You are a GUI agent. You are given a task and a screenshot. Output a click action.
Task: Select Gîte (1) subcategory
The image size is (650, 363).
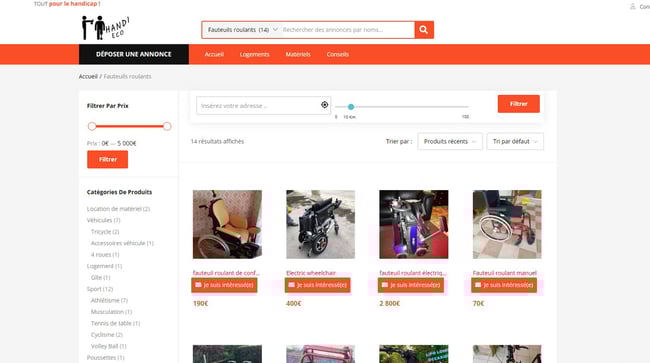(x=101, y=277)
